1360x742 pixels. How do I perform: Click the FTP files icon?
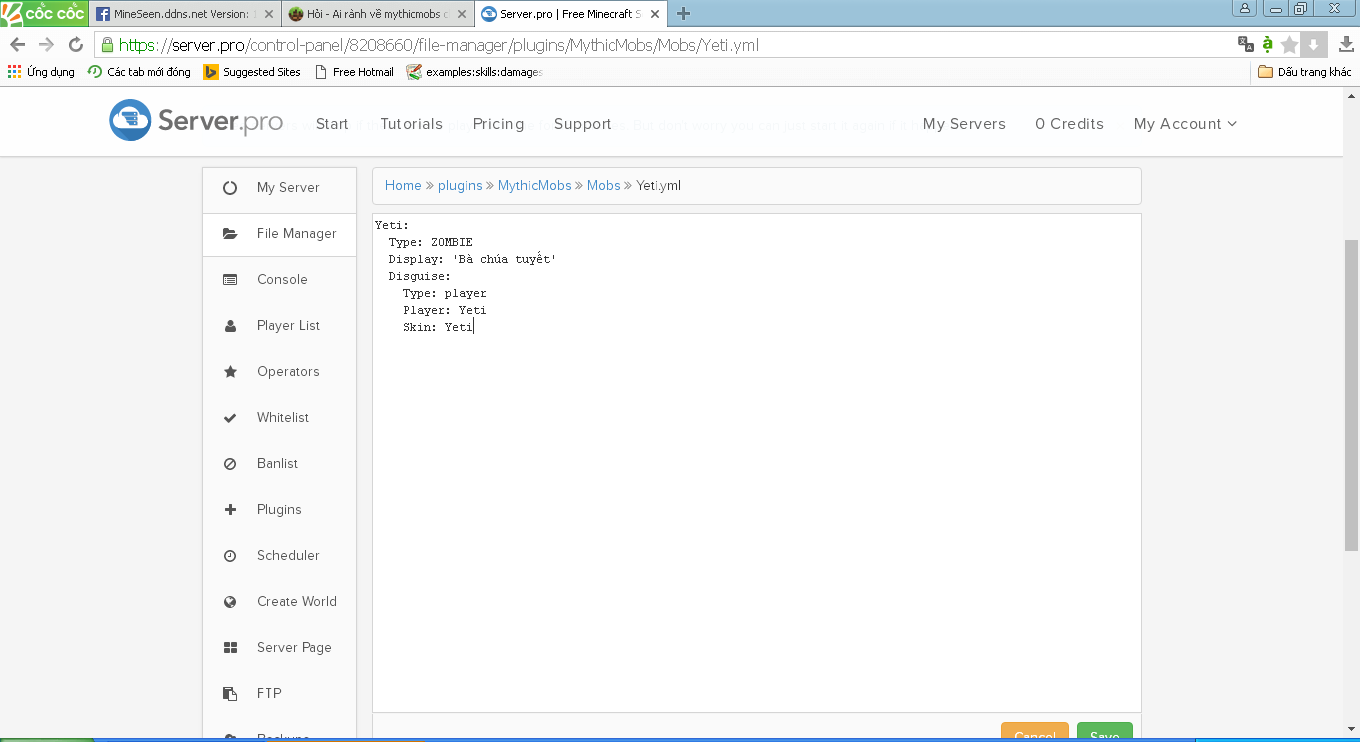(230, 694)
